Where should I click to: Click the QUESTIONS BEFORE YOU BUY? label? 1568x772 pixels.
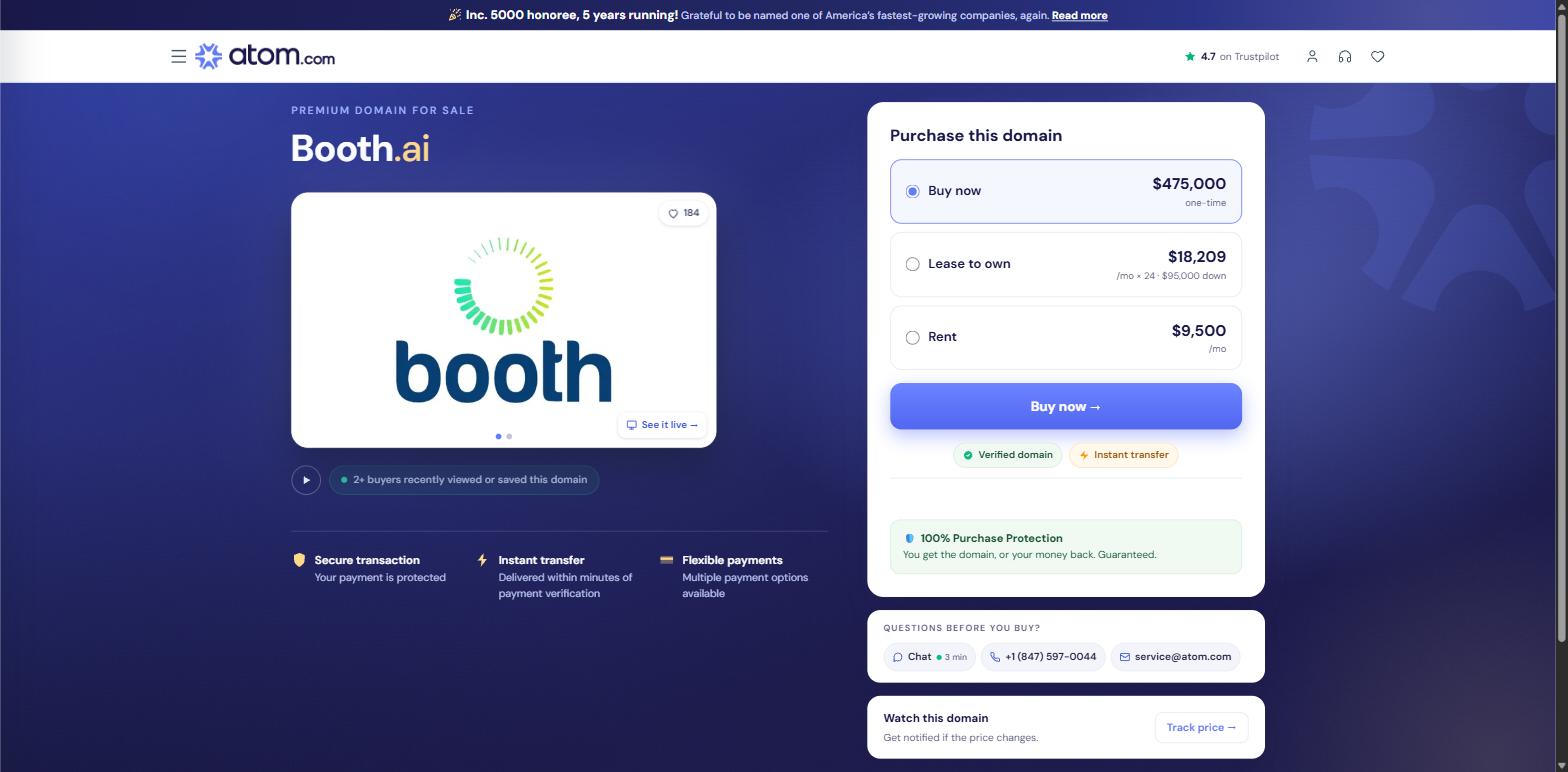pos(962,628)
